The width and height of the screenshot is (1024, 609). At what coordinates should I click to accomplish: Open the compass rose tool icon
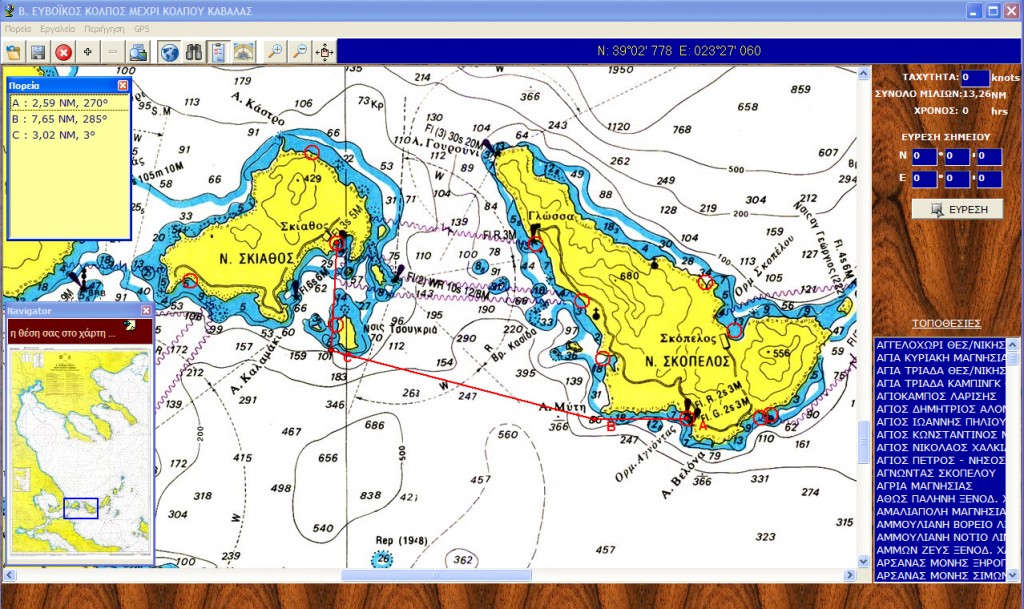[x=244, y=52]
